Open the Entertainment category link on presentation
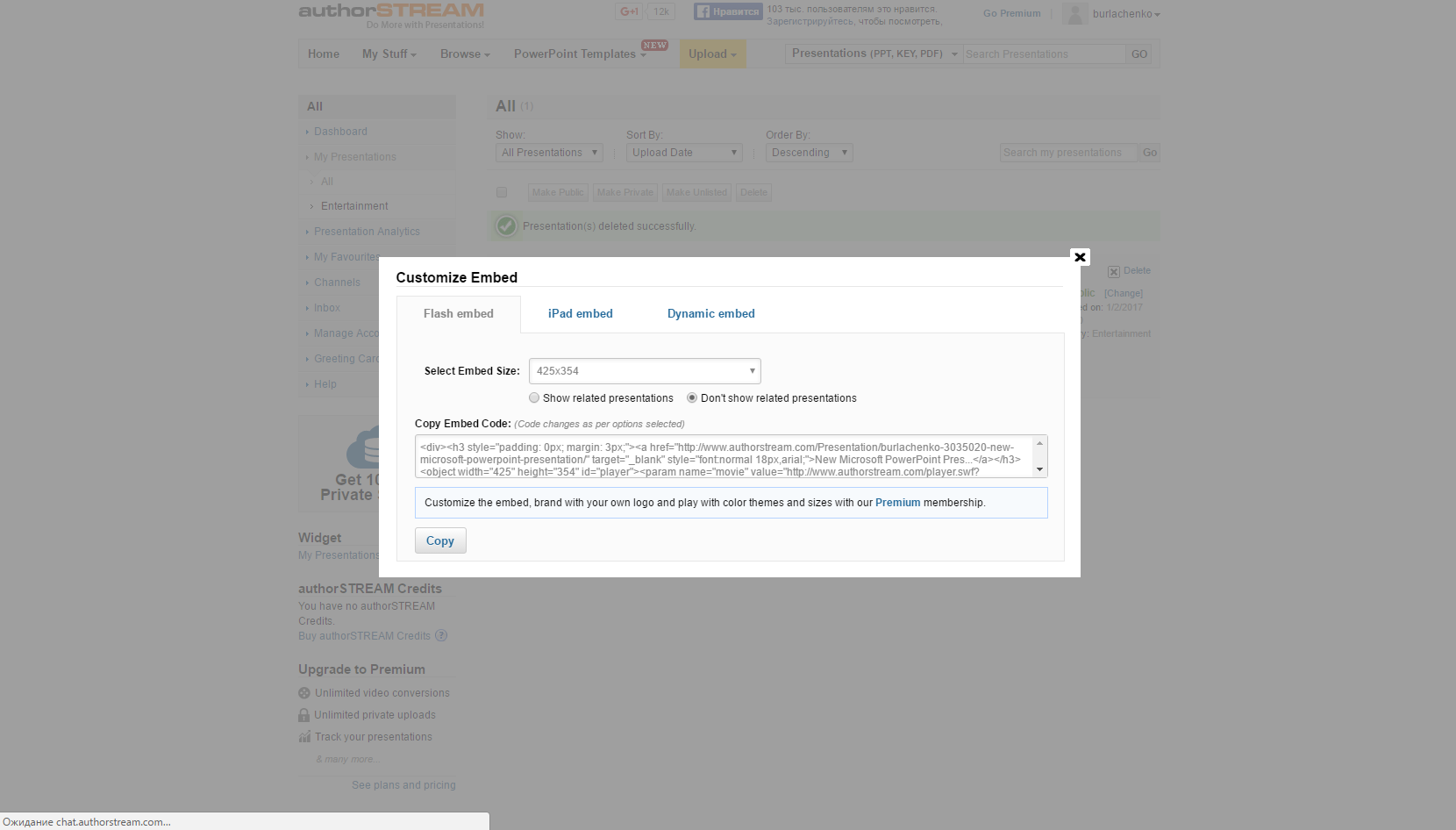Viewport: 1456px width, 830px height. pos(1121,334)
